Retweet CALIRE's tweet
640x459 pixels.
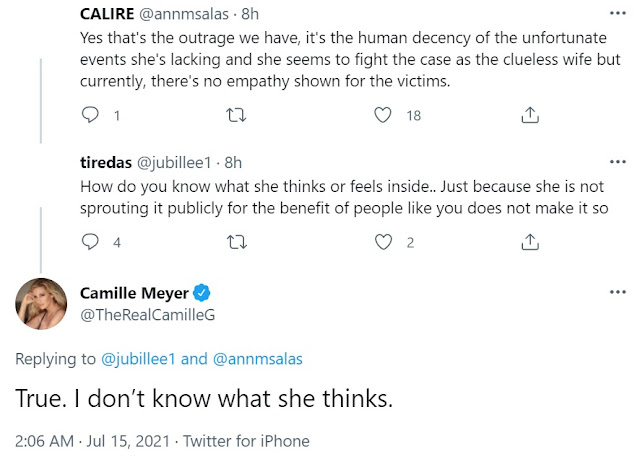(x=237, y=116)
